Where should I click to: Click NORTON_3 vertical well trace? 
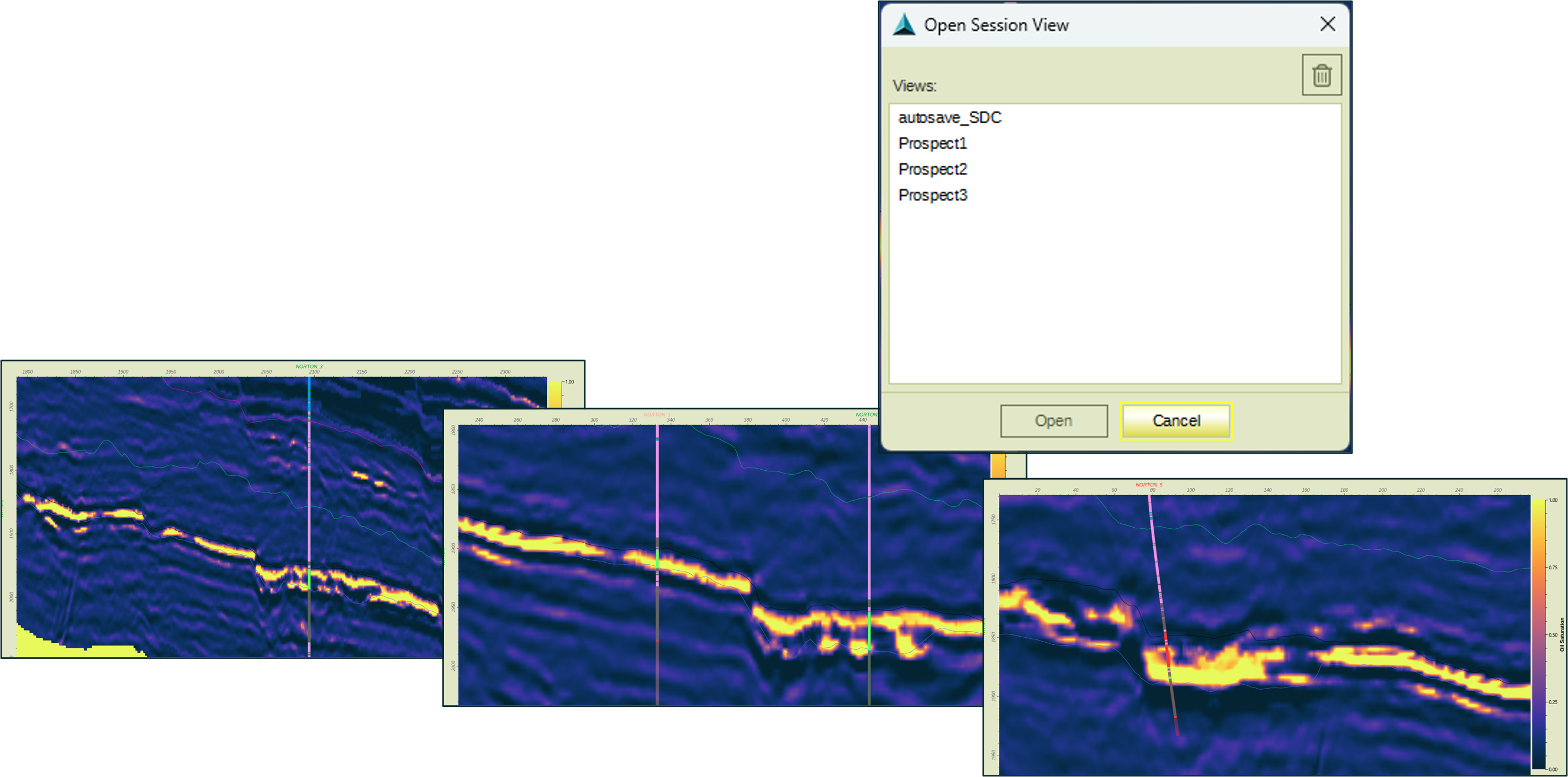point(309,516)
